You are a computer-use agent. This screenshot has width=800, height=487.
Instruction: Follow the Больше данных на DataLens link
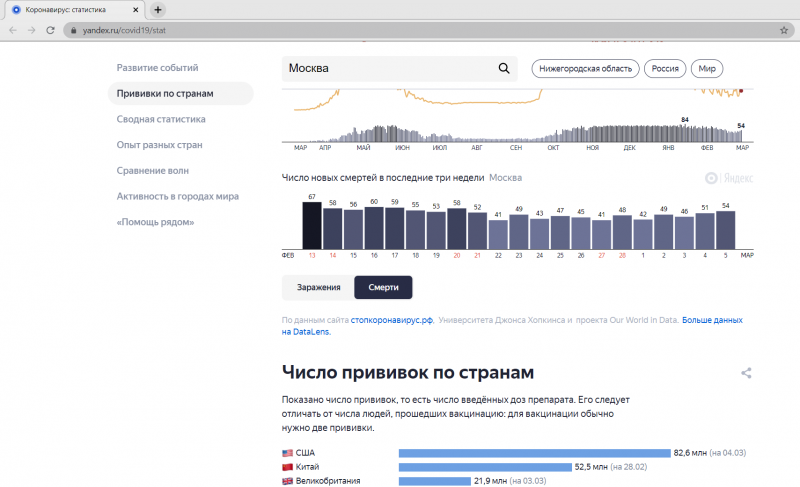(x=512, y=326)
